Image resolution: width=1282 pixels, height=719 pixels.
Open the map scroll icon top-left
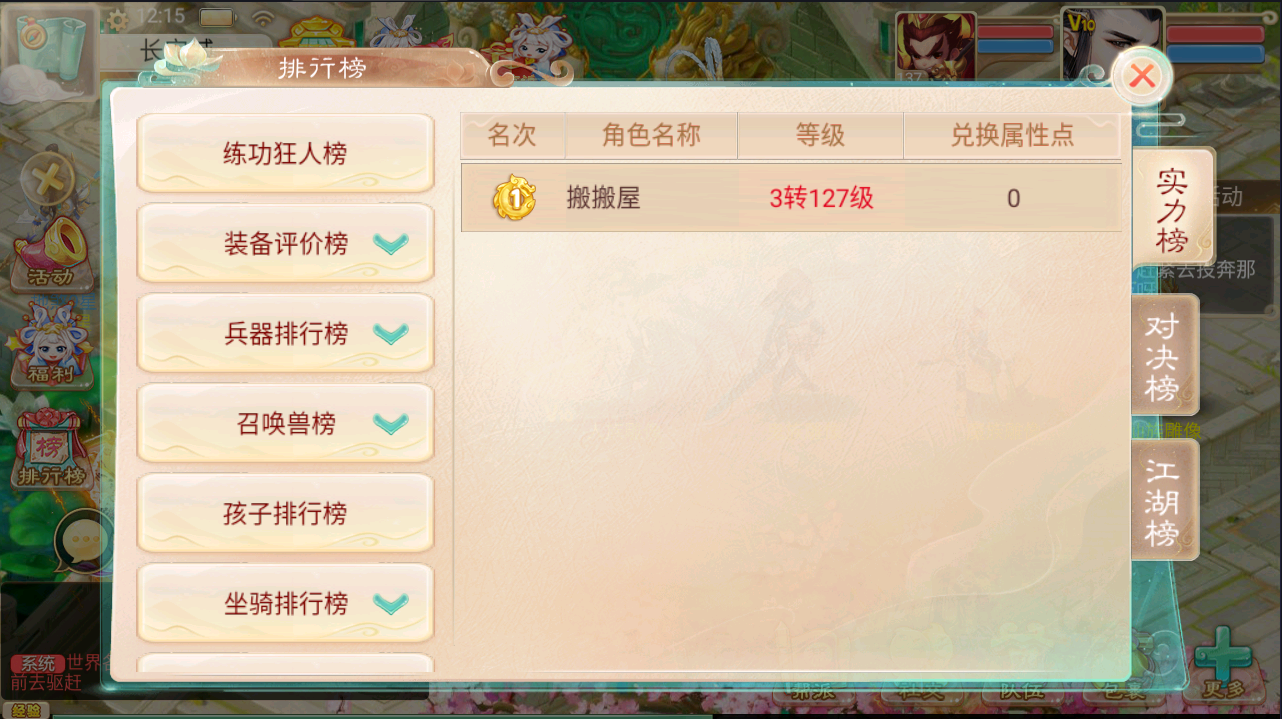click(x=52, y=50)
